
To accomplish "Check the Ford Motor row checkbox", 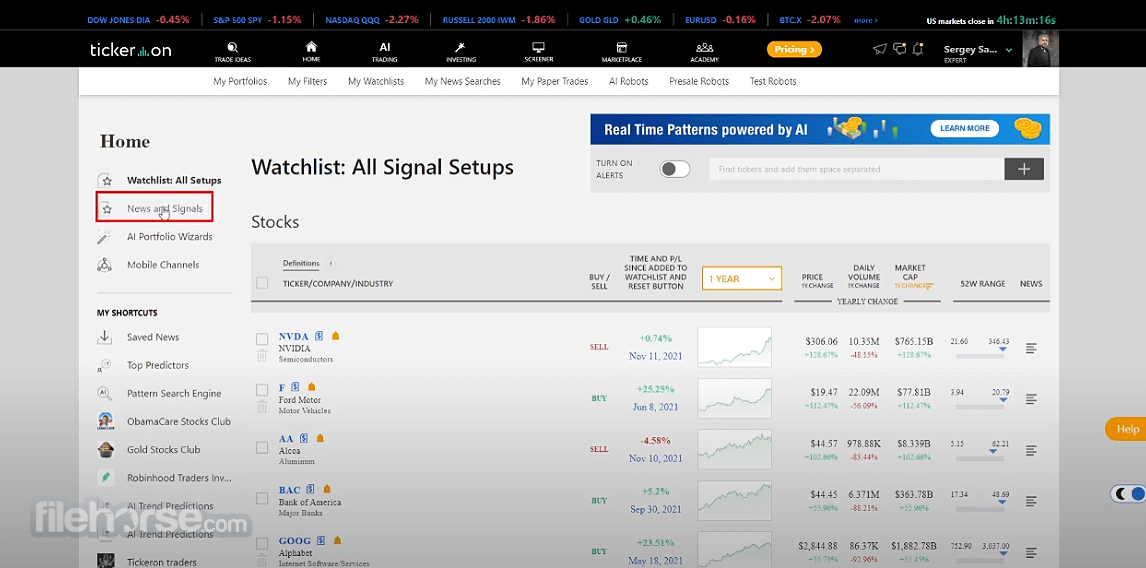I will pos(262,390).
